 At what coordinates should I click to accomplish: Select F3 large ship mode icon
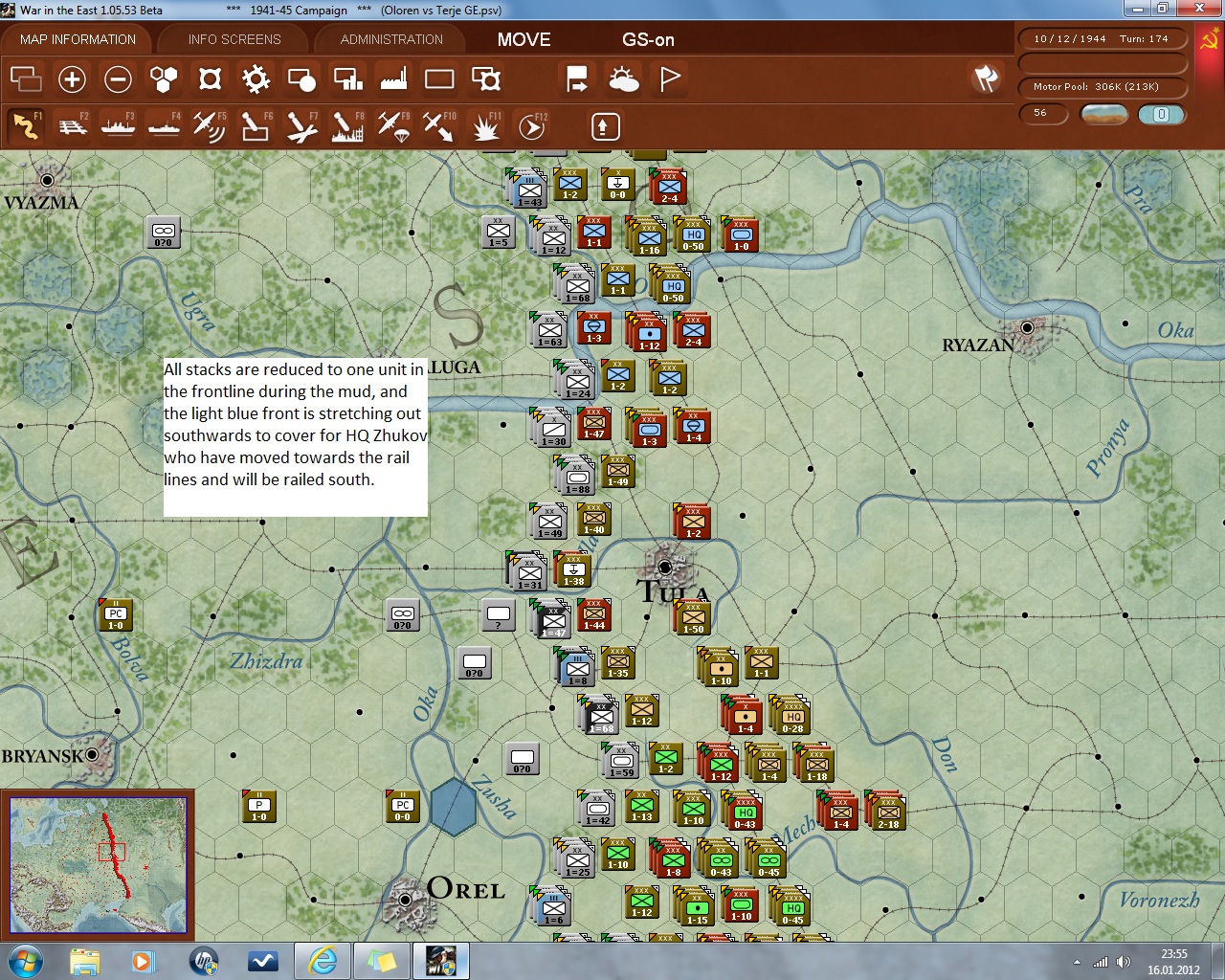click(x=118, y=125)
